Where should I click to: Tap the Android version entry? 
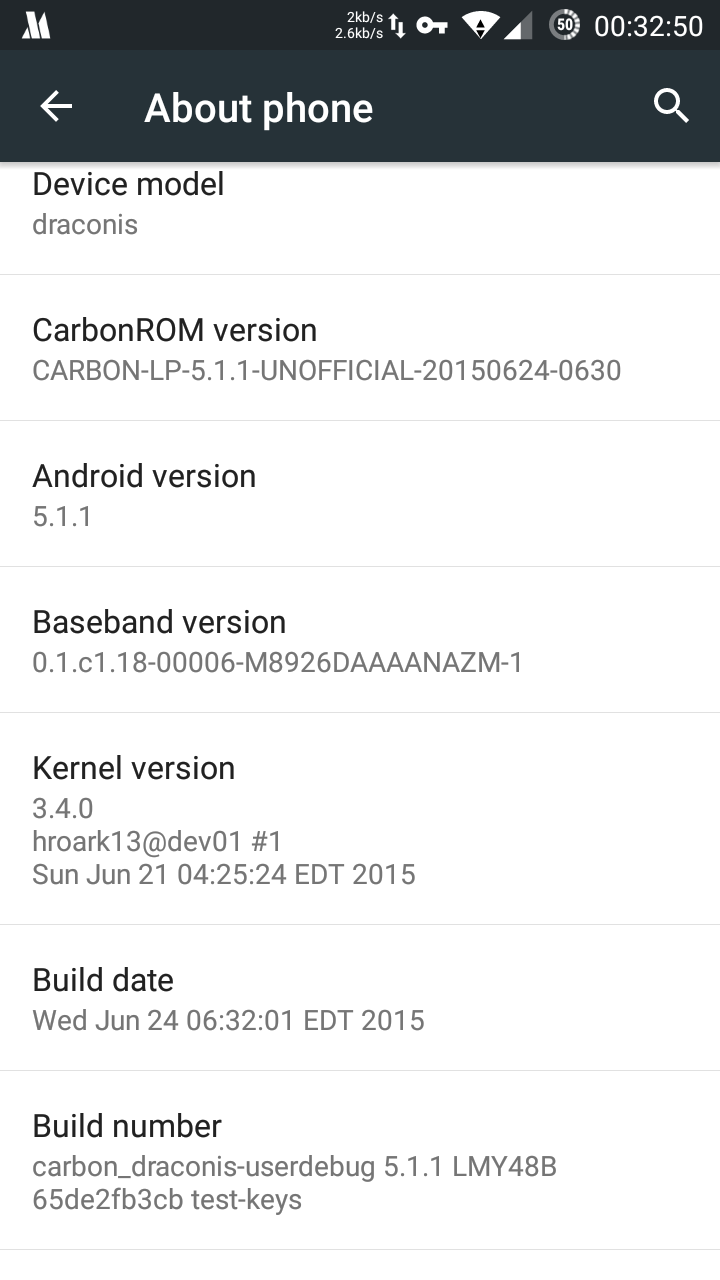(x=360, y=495)
